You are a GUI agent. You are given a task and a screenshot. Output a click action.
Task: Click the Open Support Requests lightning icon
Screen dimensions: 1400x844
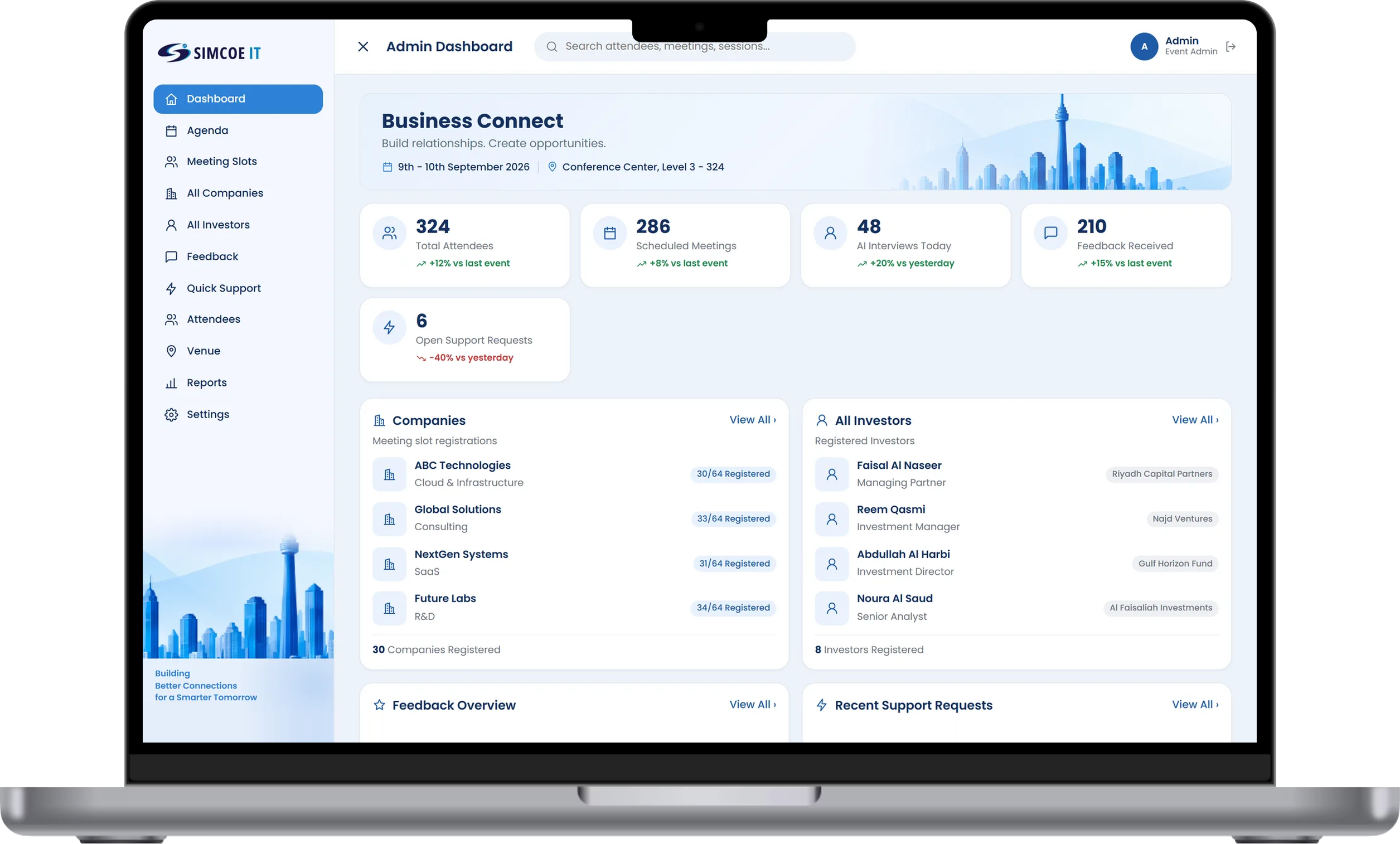pos(389,327)
